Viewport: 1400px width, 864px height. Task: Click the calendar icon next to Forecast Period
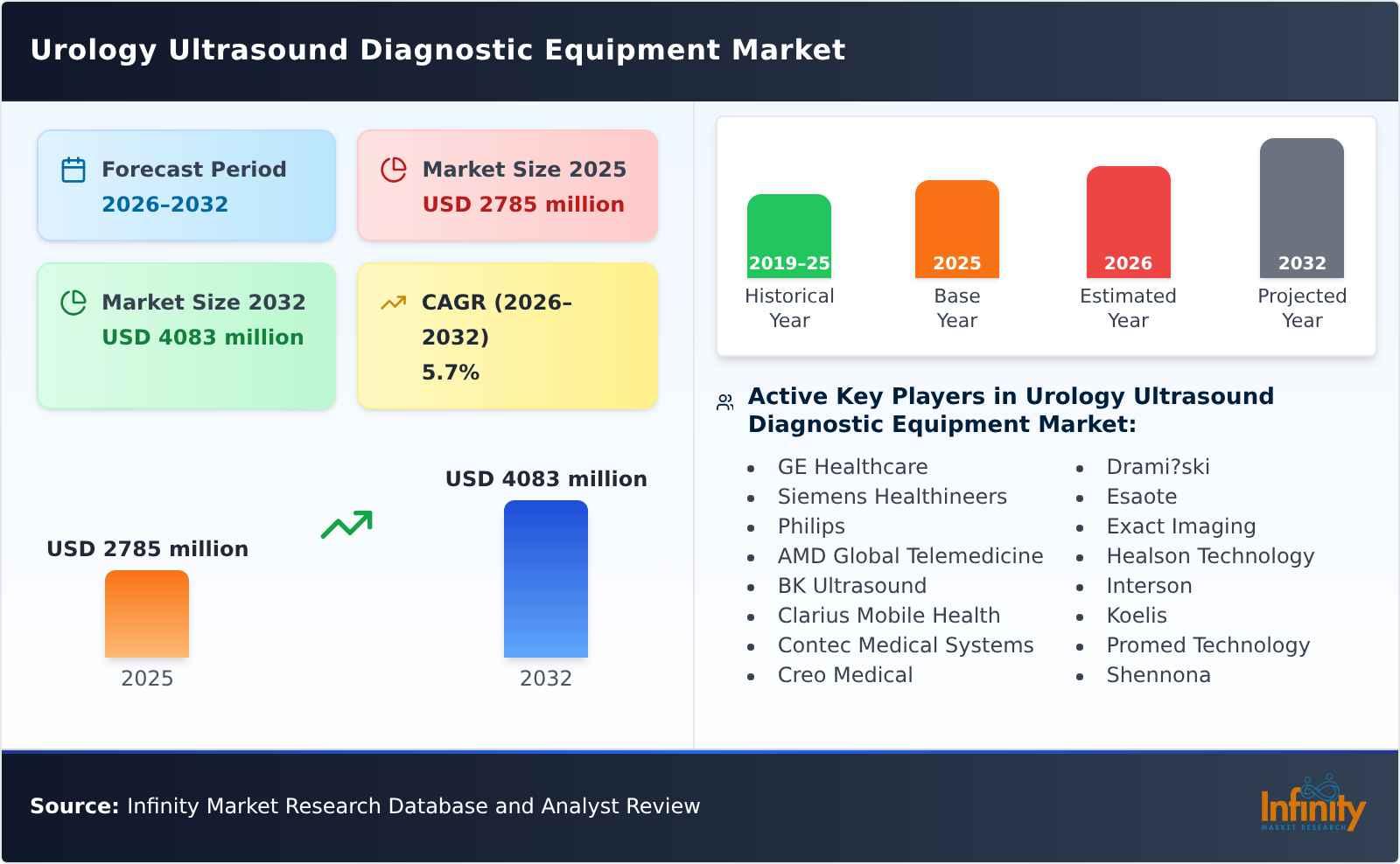pos(73,168)
